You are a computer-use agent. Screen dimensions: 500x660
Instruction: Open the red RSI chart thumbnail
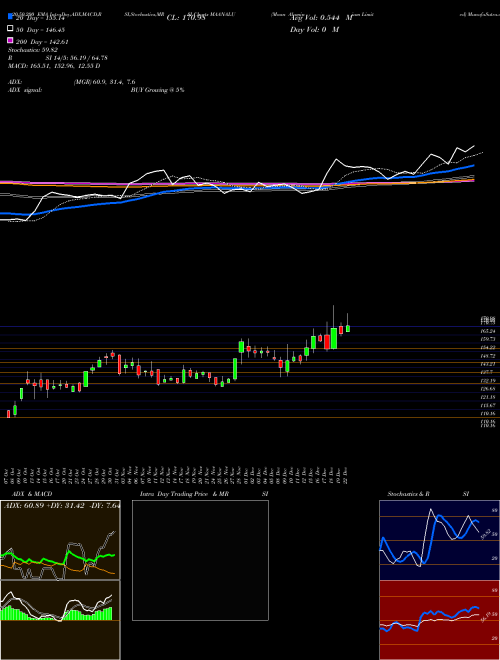pos(439,620)
